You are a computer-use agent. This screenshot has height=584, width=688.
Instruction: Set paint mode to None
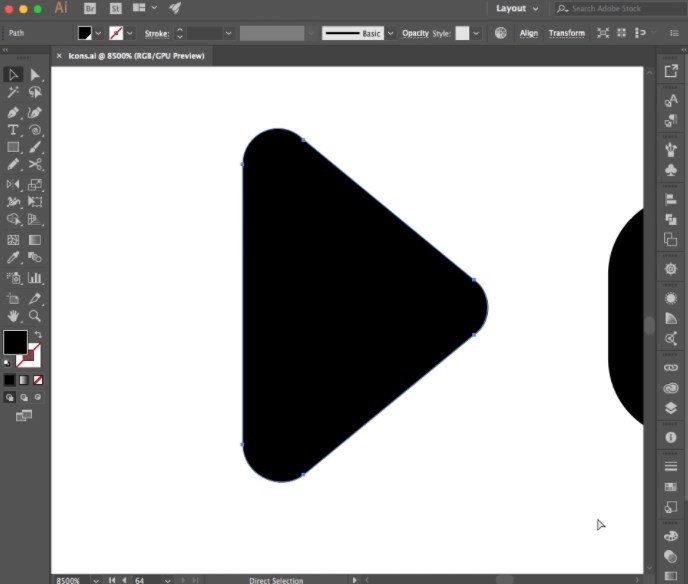point(38,380)
